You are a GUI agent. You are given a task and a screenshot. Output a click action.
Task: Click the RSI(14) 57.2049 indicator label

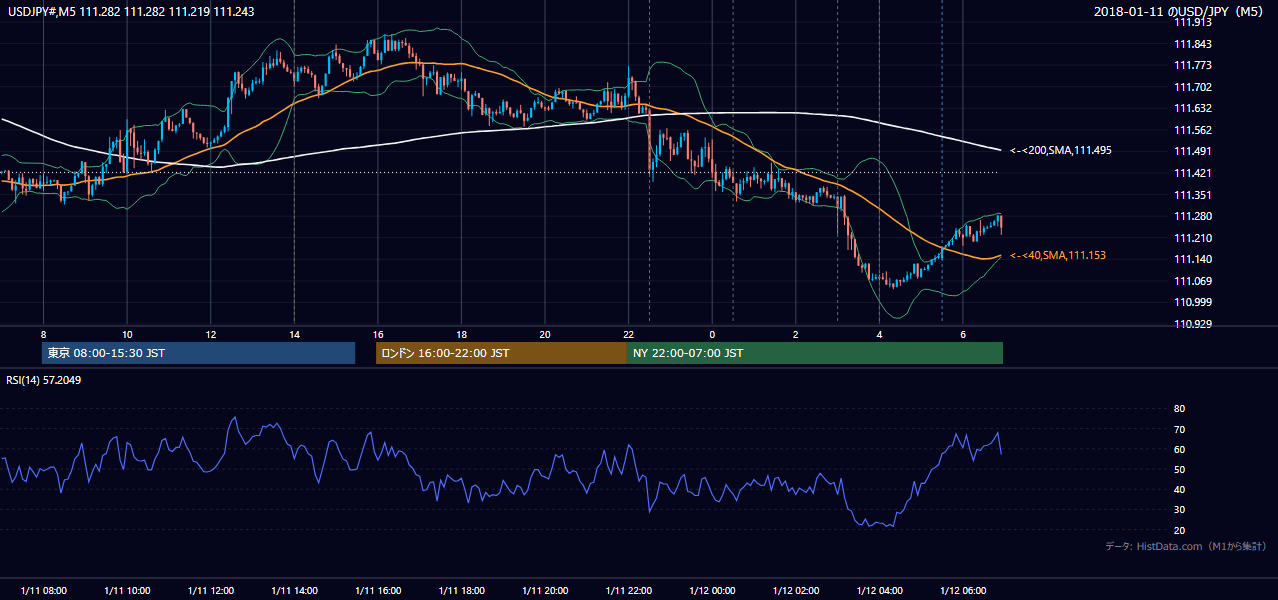pos(44,381)
